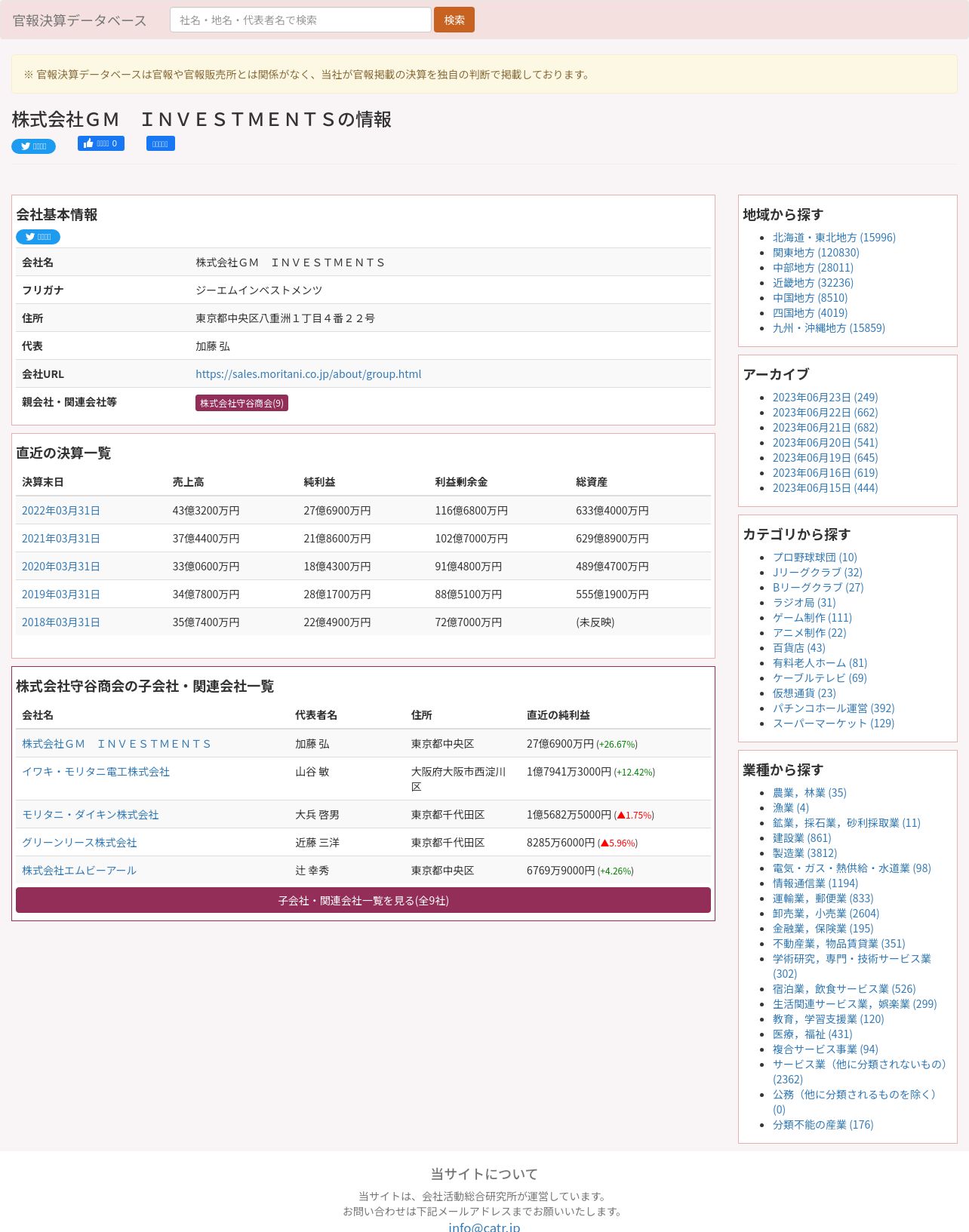Click the 加藤 弘 representative value in 会社基本情報
Image resolution: width=969 pixels, height=1232 pixels.
(213, 346)
